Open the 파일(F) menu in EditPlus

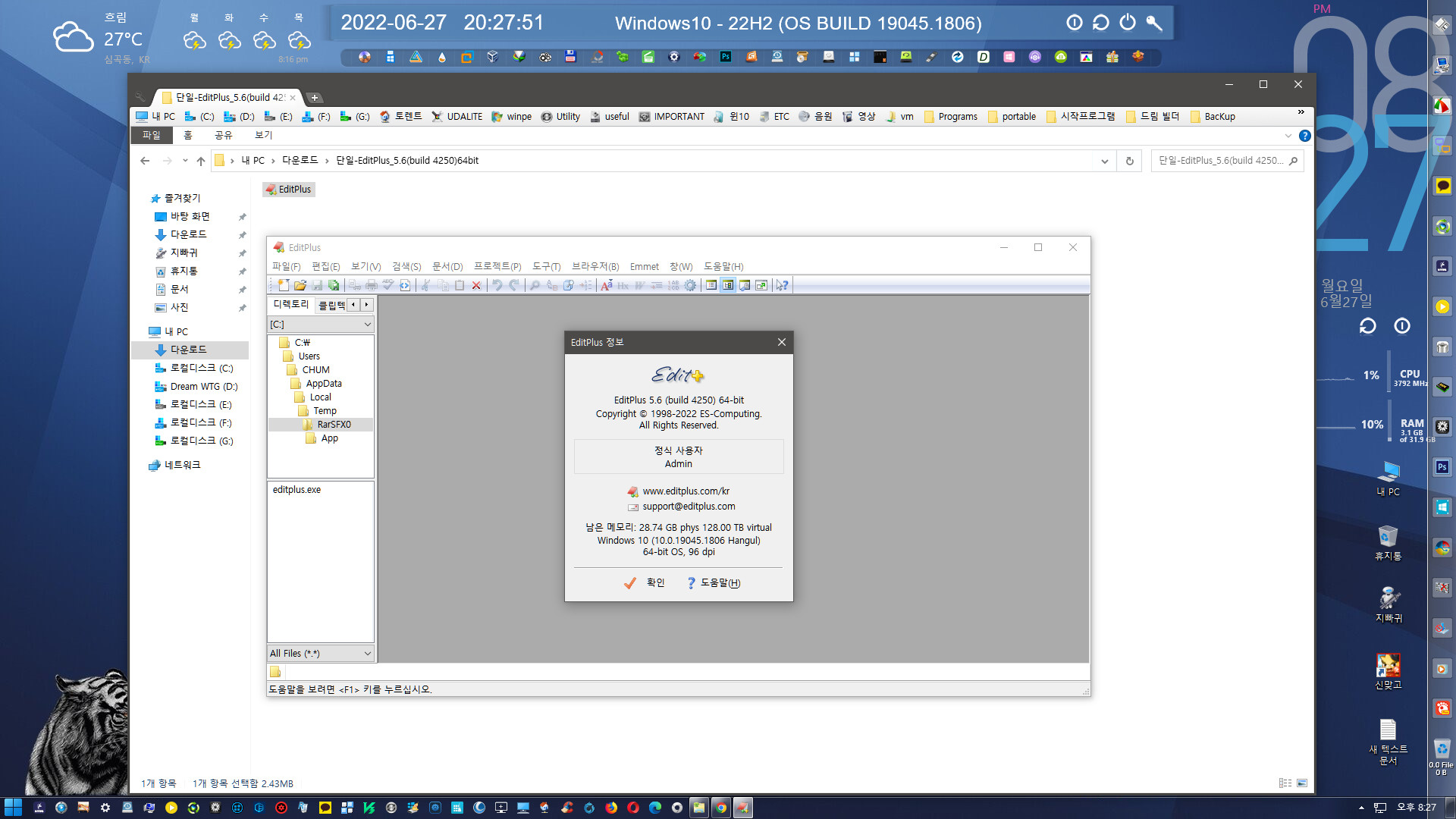(x=287, y=267)
